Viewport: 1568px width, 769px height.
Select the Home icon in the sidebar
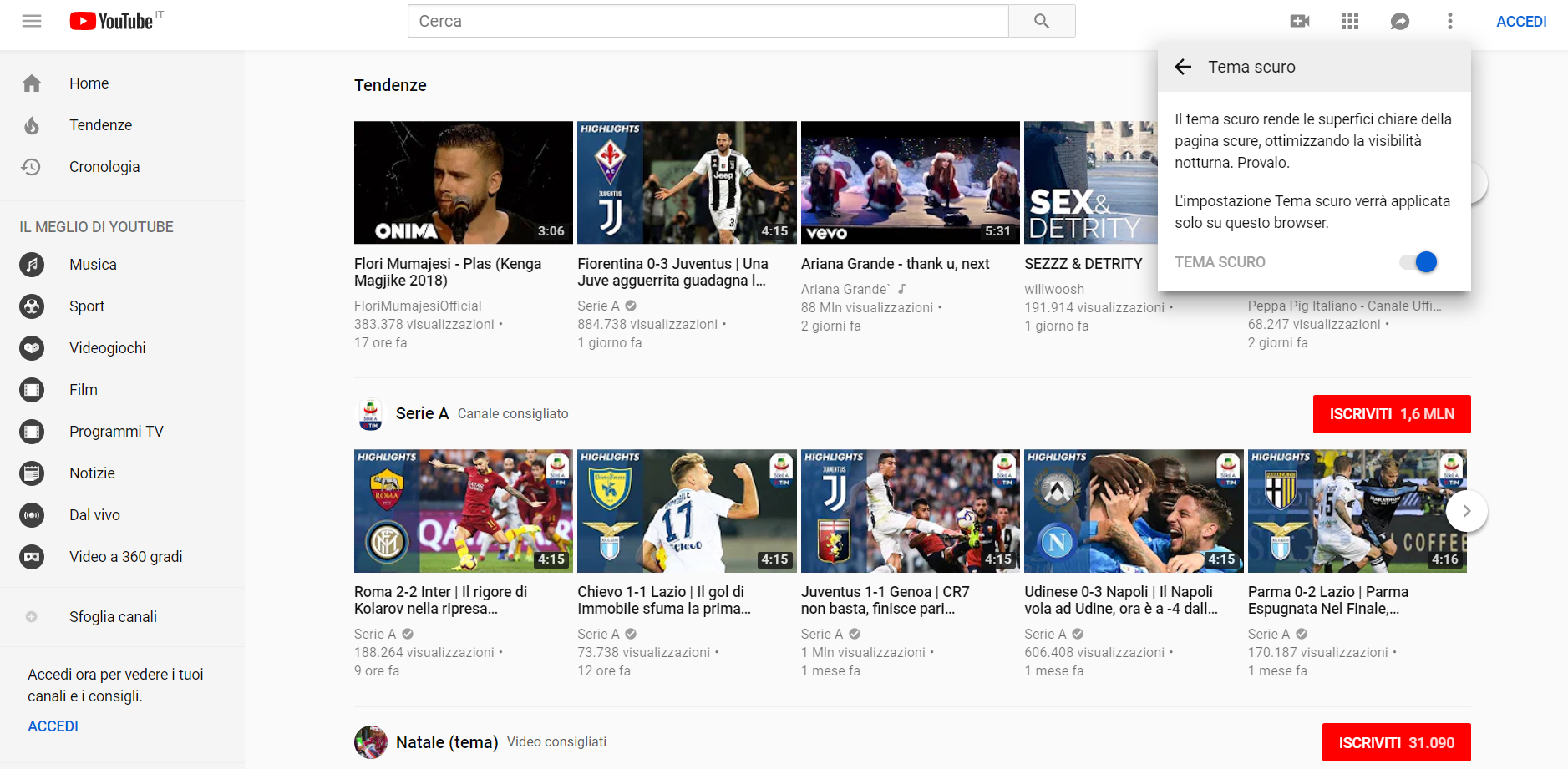pyautogui.click(x=32, y=83)
